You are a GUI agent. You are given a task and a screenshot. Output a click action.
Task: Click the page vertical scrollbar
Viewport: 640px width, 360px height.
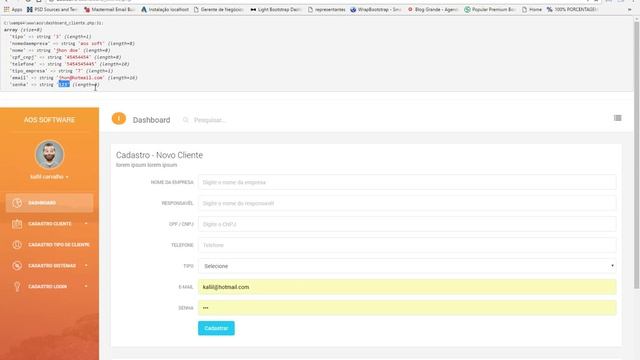point(636,155)
